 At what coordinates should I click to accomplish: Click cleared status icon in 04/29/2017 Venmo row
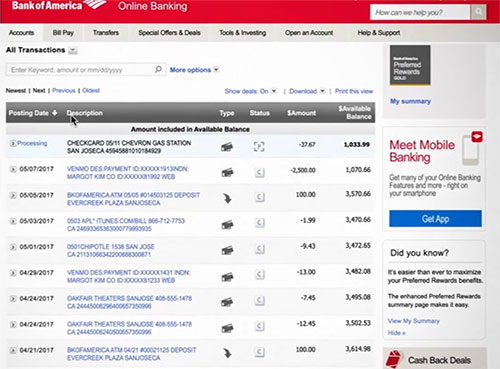tap(260, 274)
